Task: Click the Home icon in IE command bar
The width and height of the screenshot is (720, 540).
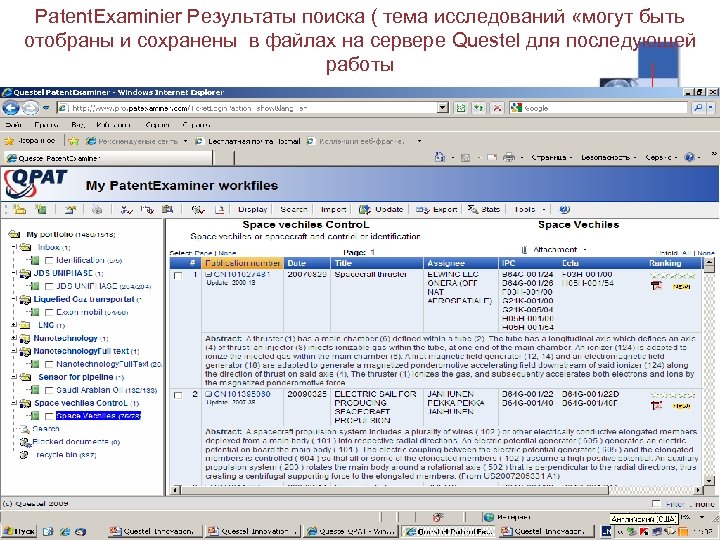Action: point(439,158)
